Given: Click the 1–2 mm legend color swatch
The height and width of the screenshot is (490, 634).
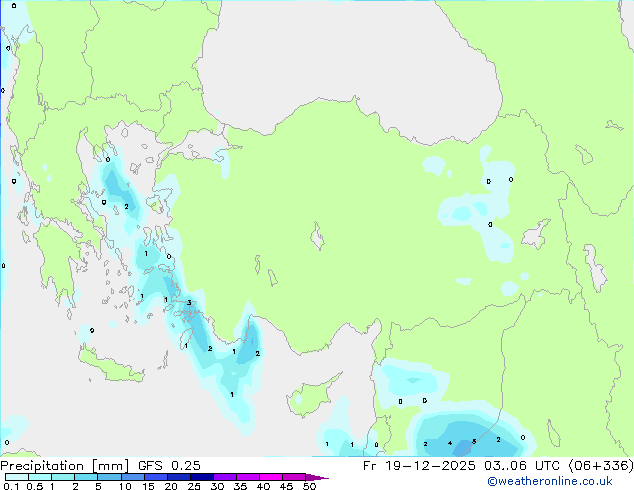Looking at the screenshot, I should point(63,477).
